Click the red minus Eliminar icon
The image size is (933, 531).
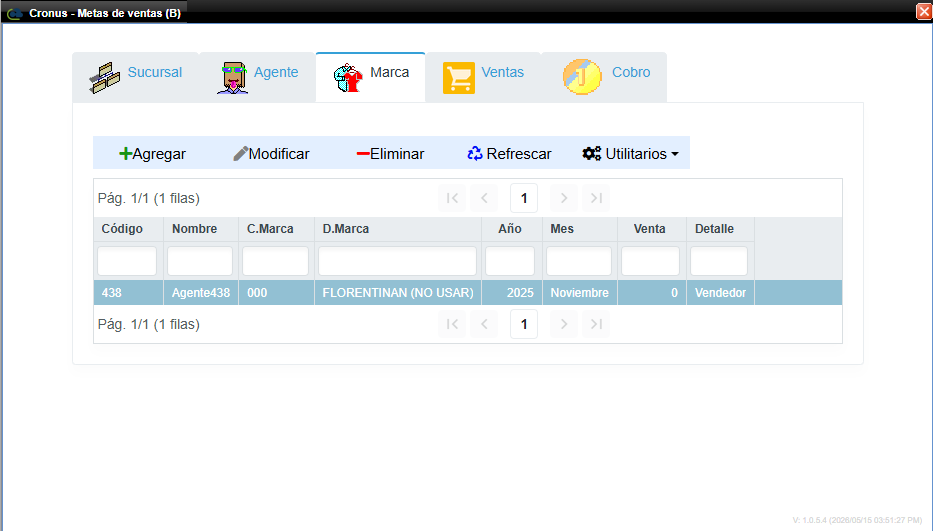pyautogui.click(x=363, y=154)
